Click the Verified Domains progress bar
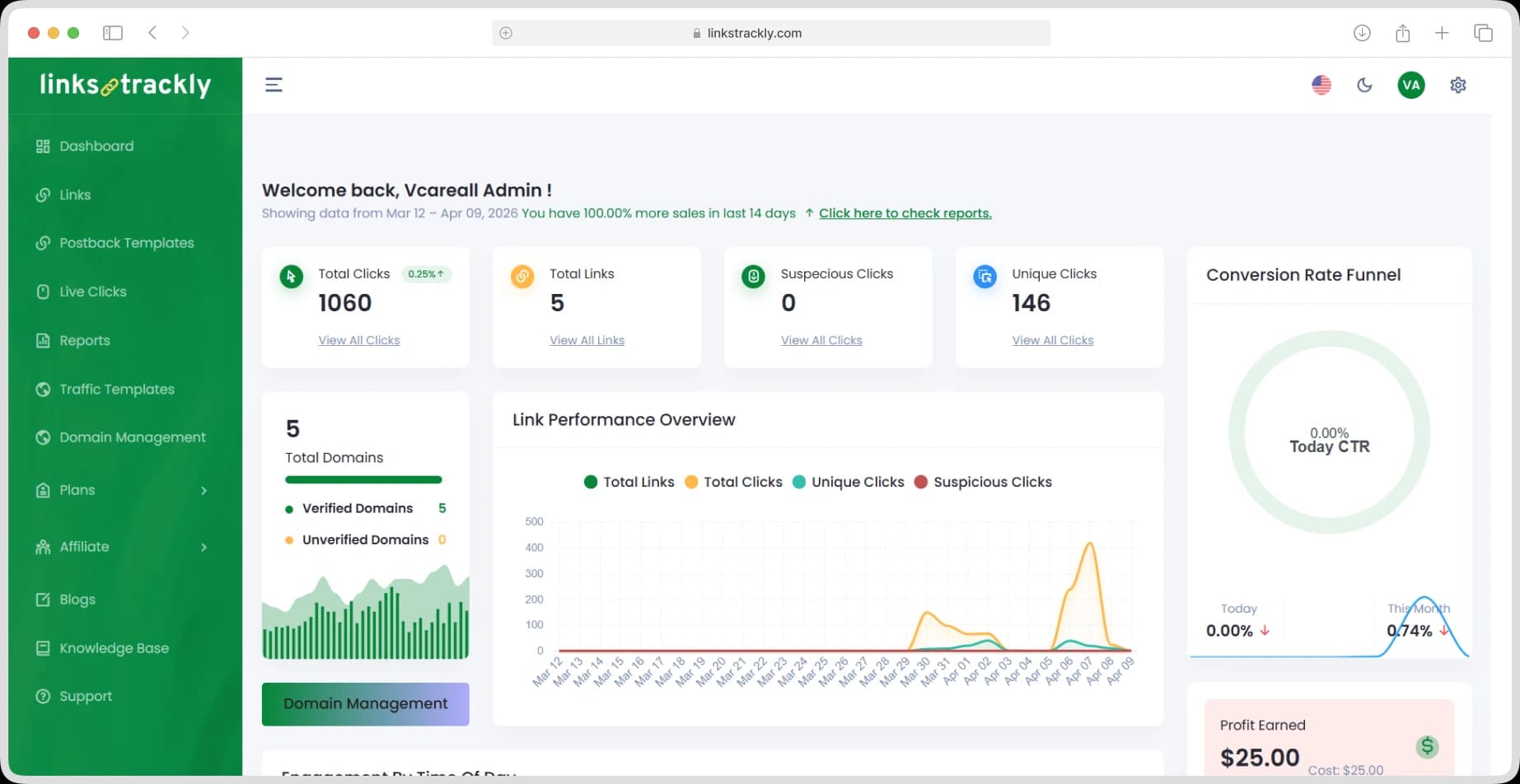Screen dimensions: 1520x784 (x=363, y=479)
